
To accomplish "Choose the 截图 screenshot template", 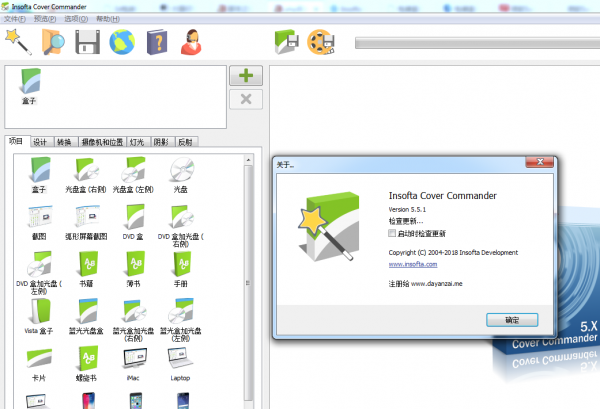I will tap(39, 222).
